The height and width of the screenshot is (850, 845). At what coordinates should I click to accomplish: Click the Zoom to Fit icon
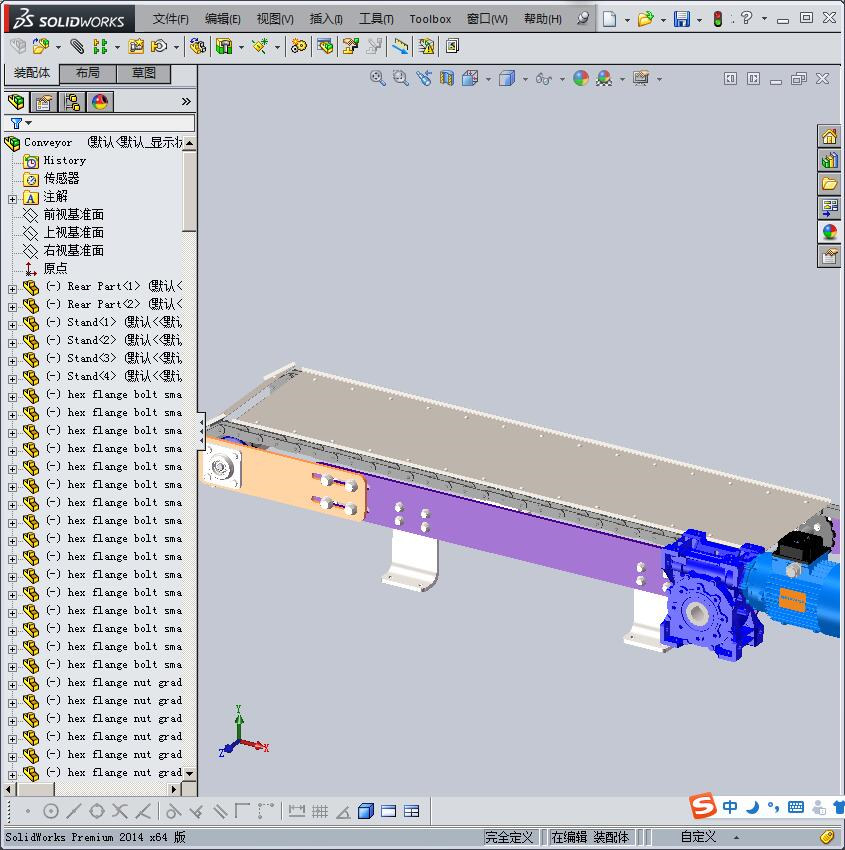click(377, 79)
